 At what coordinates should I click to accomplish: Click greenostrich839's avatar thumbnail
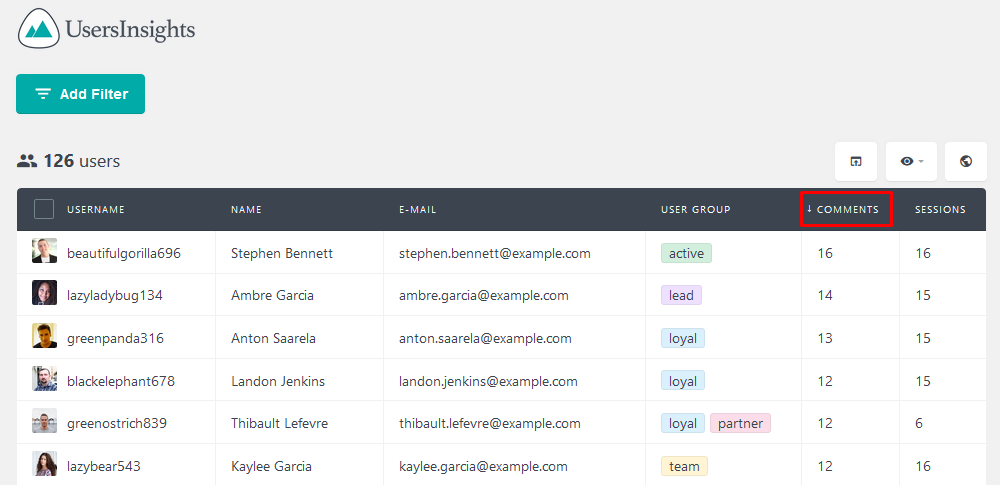(x=45, y=421)
